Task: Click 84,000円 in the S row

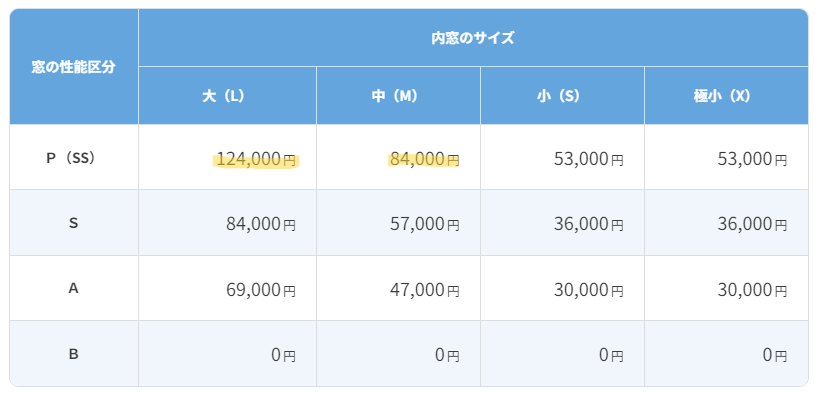Action: pos(261,225)
